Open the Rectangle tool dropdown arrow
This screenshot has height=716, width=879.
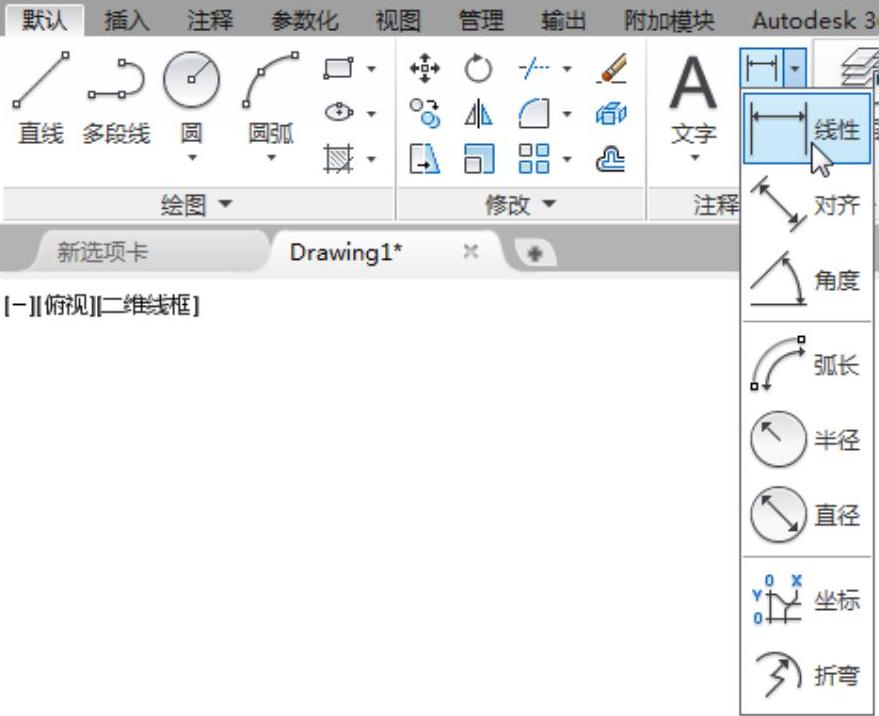point(371,69)
